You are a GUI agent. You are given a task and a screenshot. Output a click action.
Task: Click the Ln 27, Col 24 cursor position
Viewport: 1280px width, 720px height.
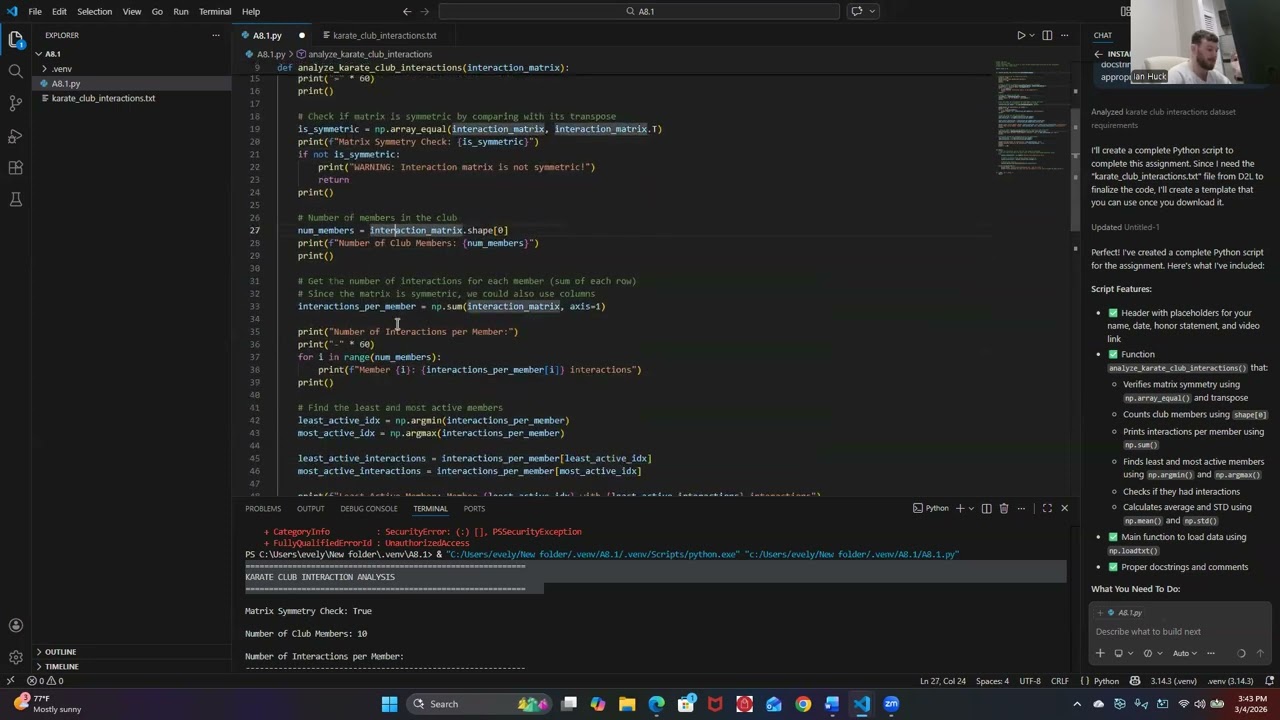pyautogui.click(x=943, y=681)
